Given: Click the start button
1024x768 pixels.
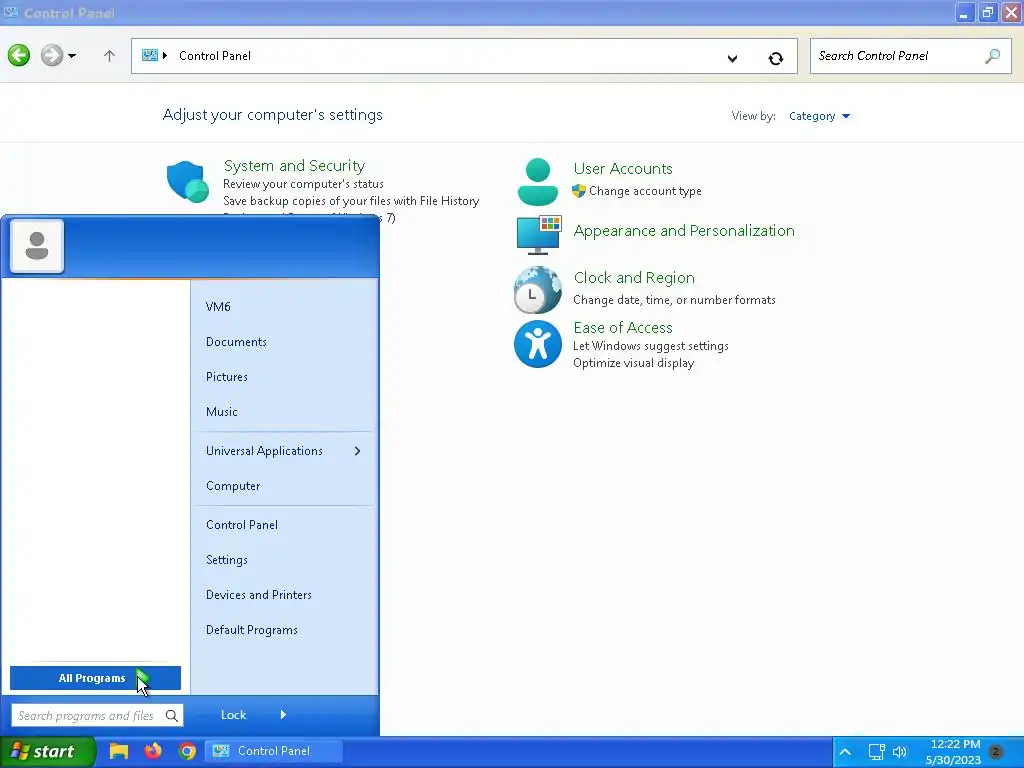Looking at the screenshot, I should point(47,752).
